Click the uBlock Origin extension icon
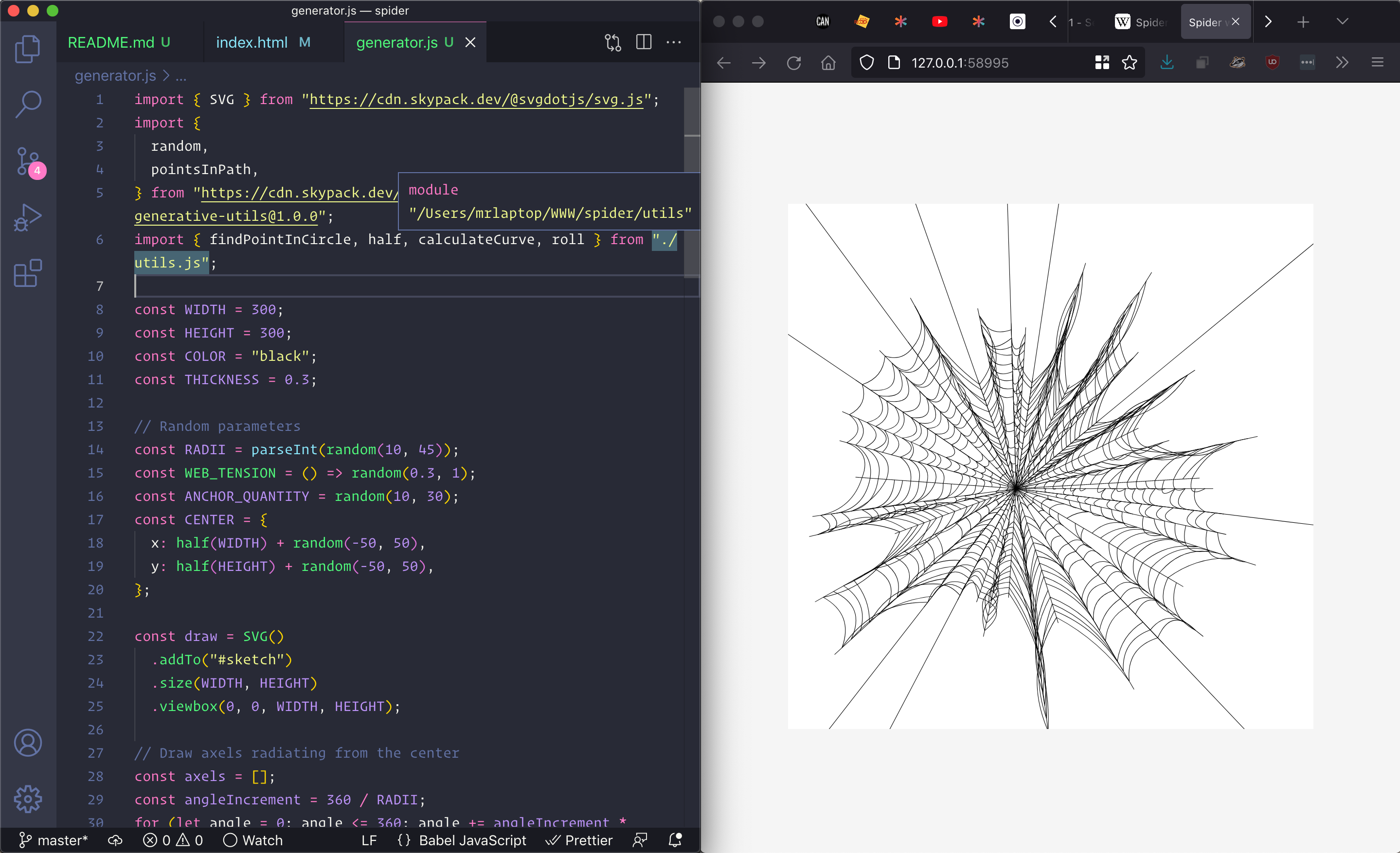Screen dimensions: 1400x853 pos(1272,62)
